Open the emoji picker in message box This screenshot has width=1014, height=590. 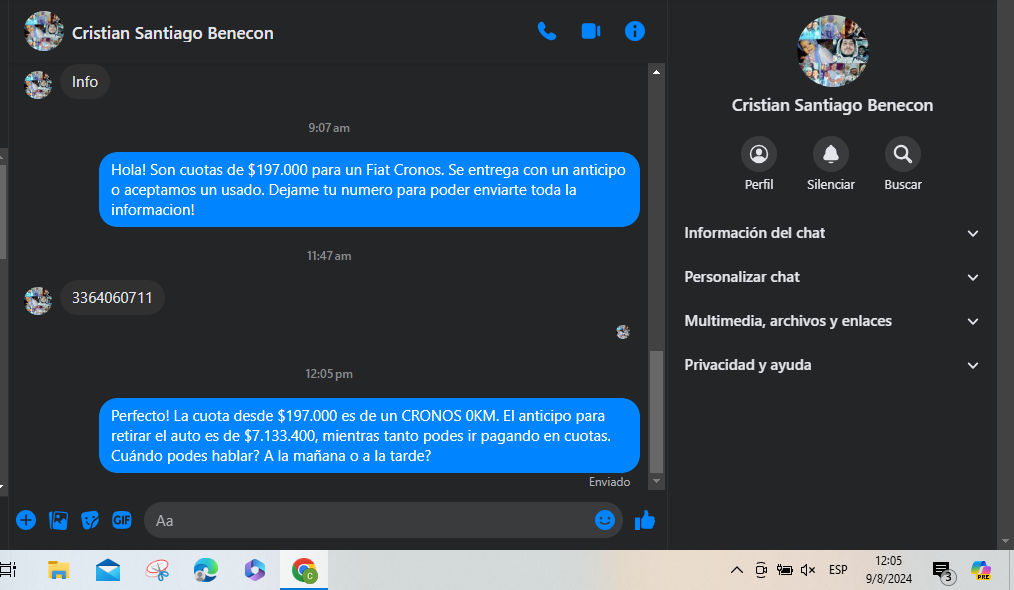pos(605,520)
